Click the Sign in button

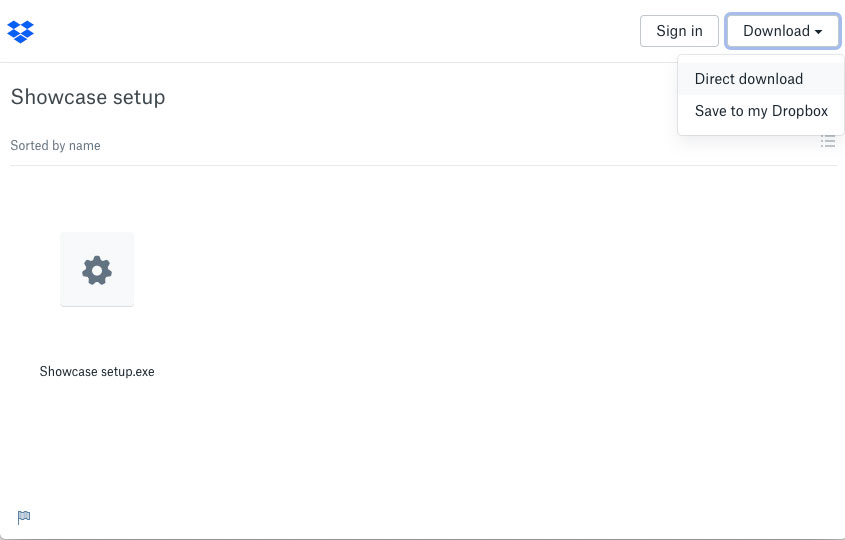679,31
